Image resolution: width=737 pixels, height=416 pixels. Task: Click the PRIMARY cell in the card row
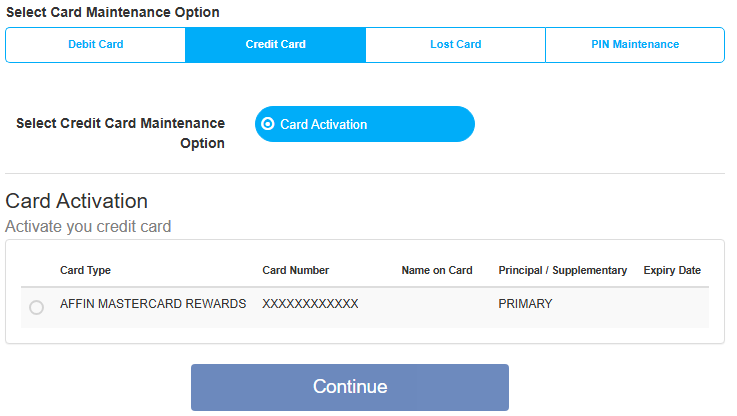[x=525, y=304]
